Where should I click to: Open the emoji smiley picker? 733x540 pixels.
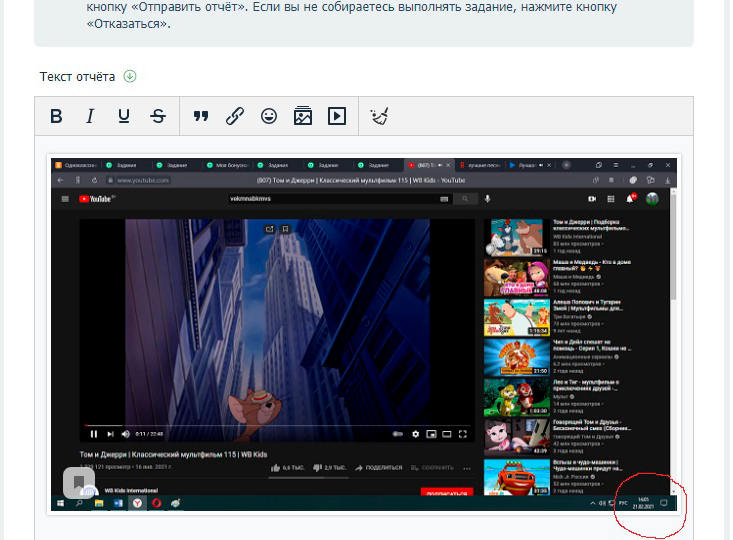(x=269, y=116)
